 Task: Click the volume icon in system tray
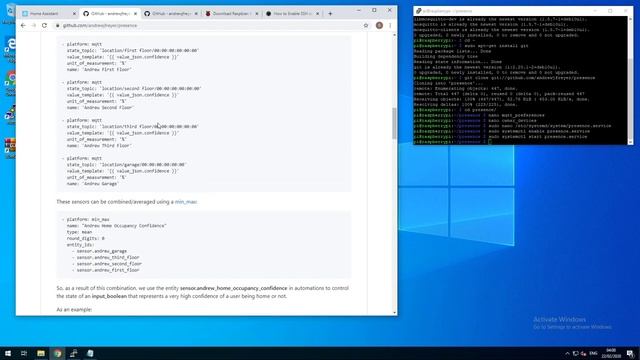click(584, 353)
